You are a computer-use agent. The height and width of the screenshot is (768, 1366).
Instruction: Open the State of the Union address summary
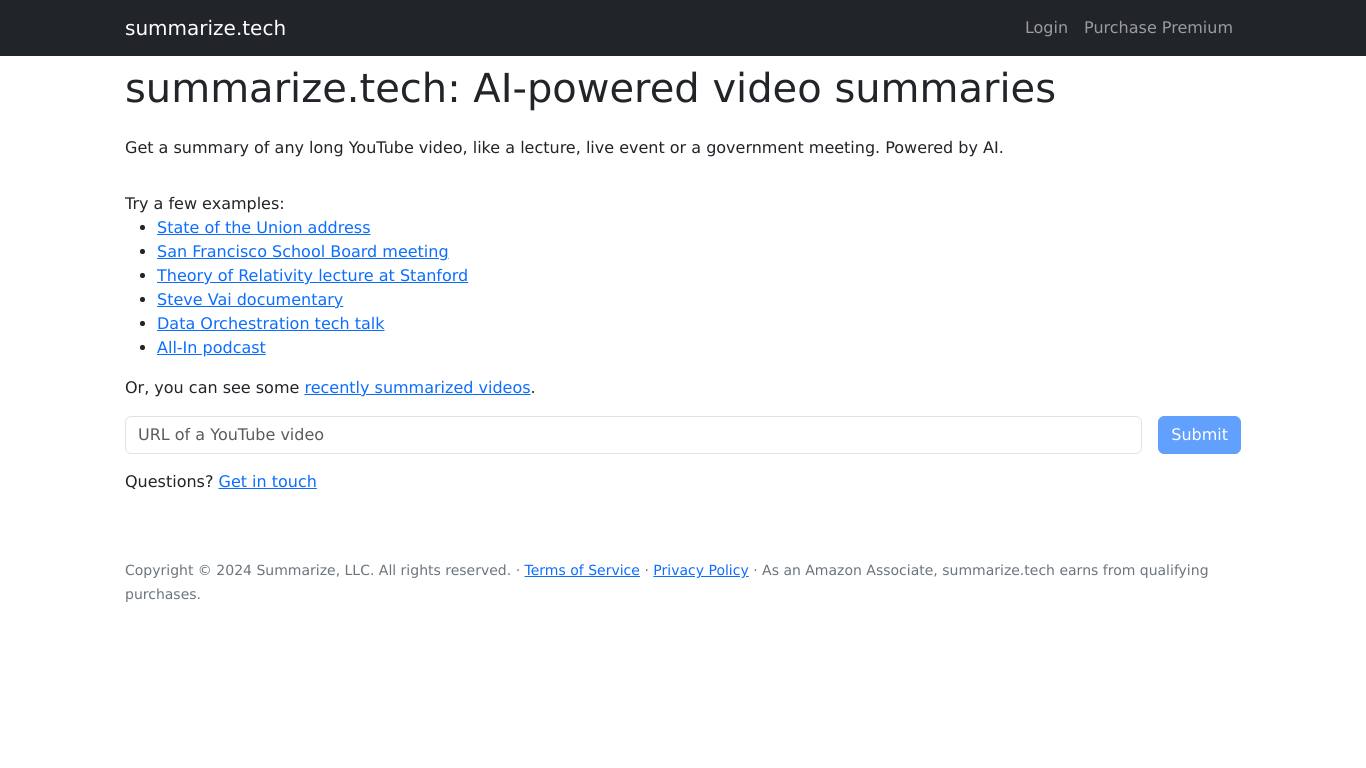point(263,227)
